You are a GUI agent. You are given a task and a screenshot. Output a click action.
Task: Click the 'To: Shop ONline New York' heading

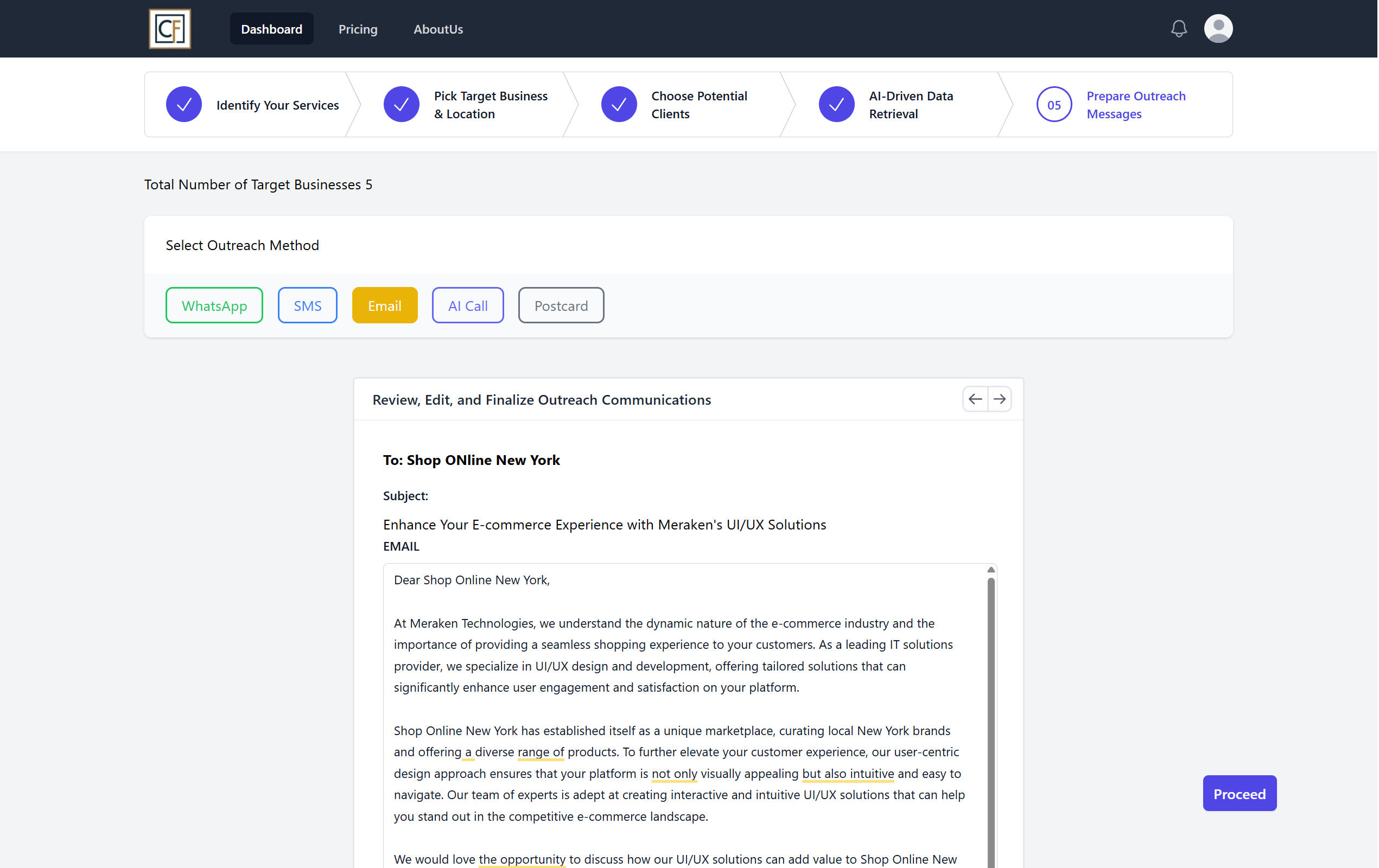(471, 459)
